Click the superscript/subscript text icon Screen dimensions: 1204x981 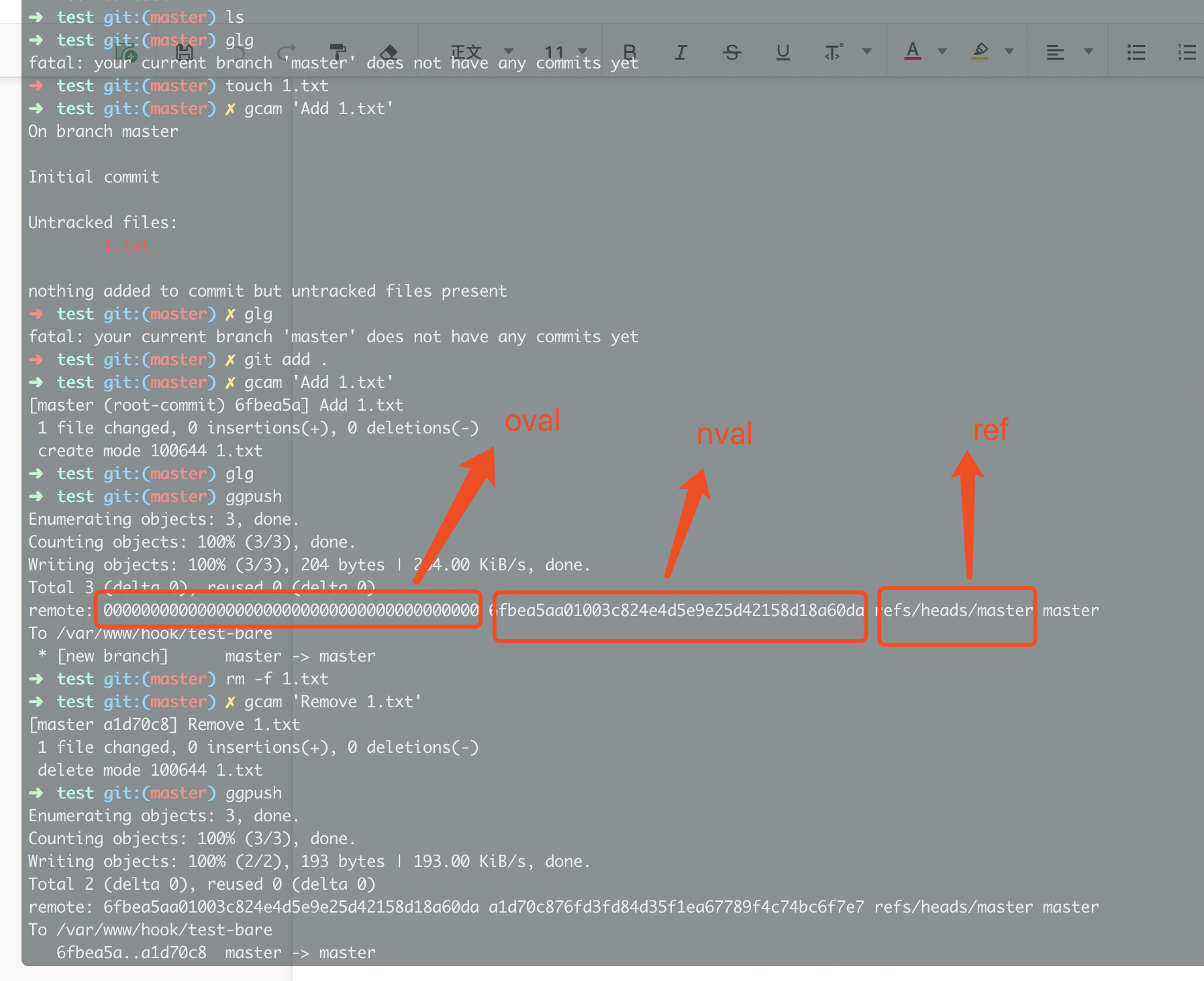(x=834, y=52)
